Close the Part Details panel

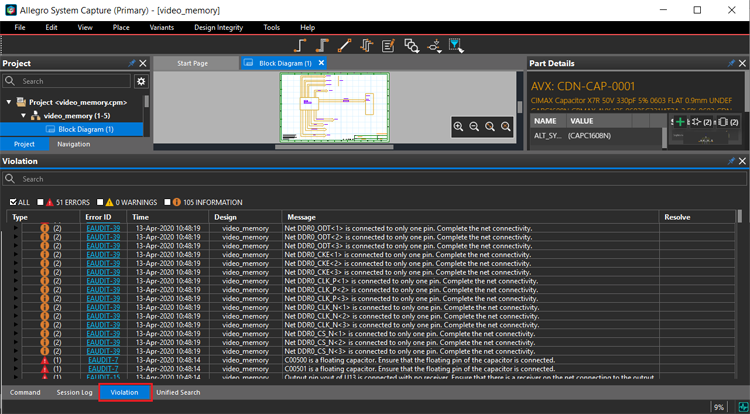pos(742,64)
